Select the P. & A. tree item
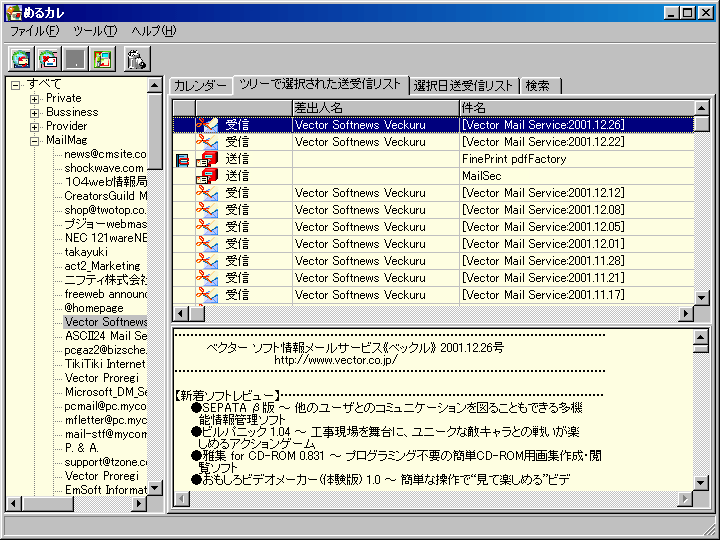Screen dimensions: 720x540 (81, 448)
